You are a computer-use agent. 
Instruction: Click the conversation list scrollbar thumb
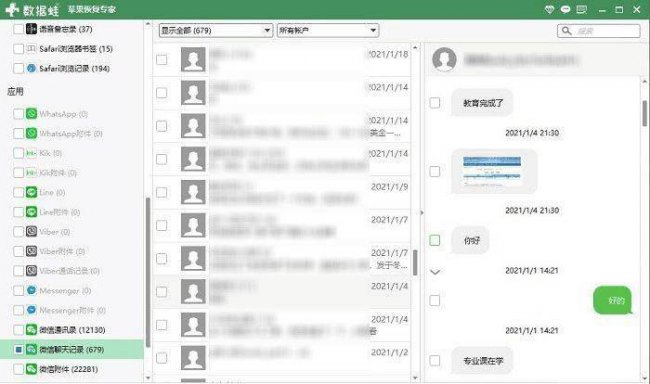pos(415,262)
